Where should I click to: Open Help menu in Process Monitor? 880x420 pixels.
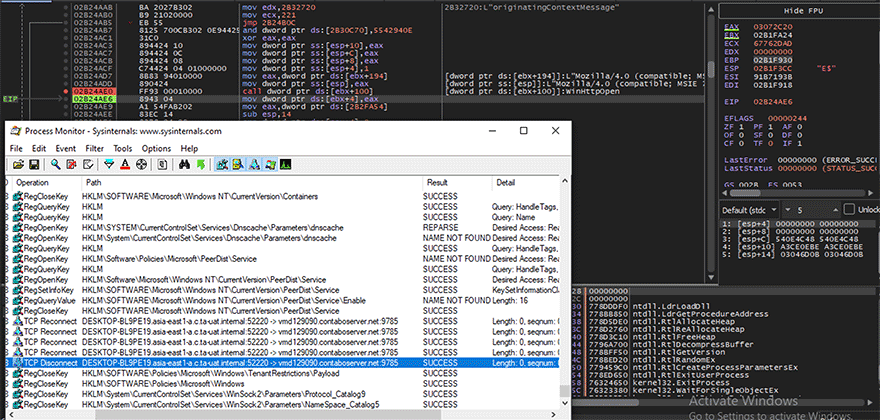189,149
